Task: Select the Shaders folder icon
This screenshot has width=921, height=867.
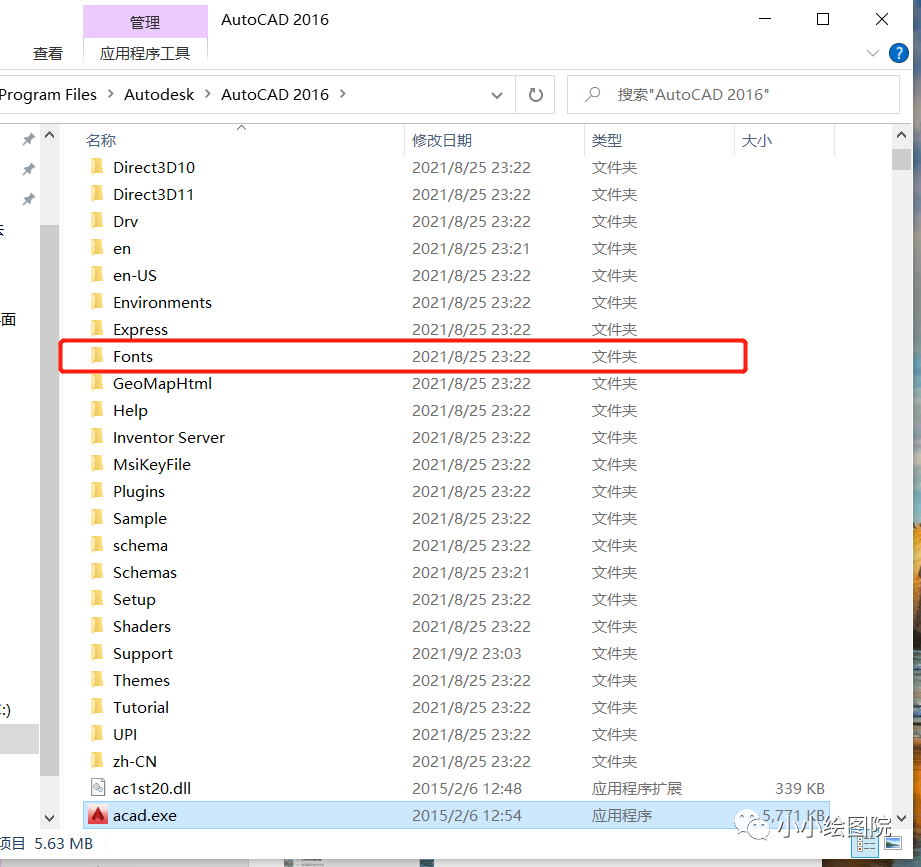Action: click(98, 626)
